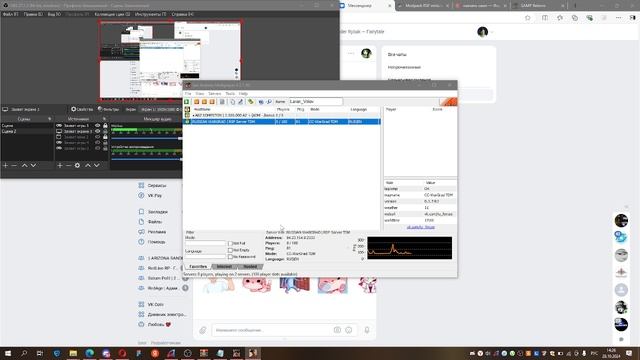Open Фильтры button in OBS source toolbar

point(109,109)
